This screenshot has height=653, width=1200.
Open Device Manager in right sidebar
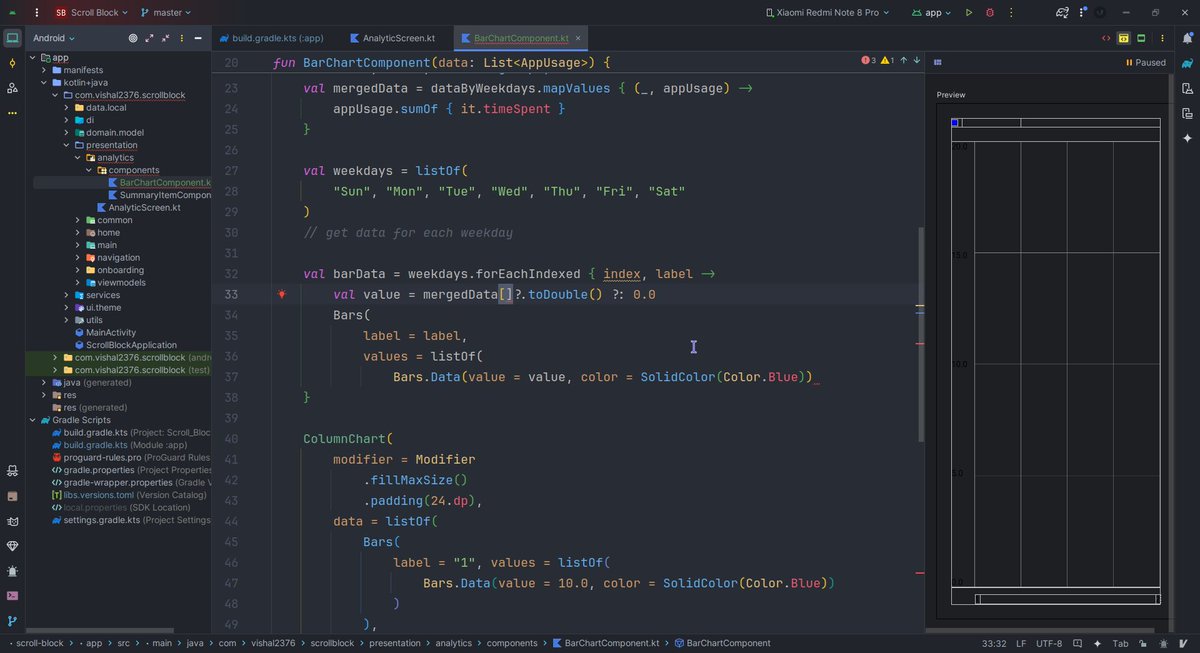coord(1187,88)
